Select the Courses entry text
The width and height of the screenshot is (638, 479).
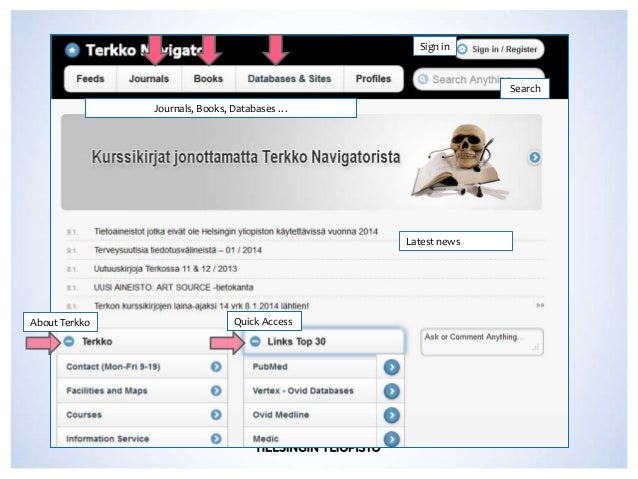[x=84, y=415]
